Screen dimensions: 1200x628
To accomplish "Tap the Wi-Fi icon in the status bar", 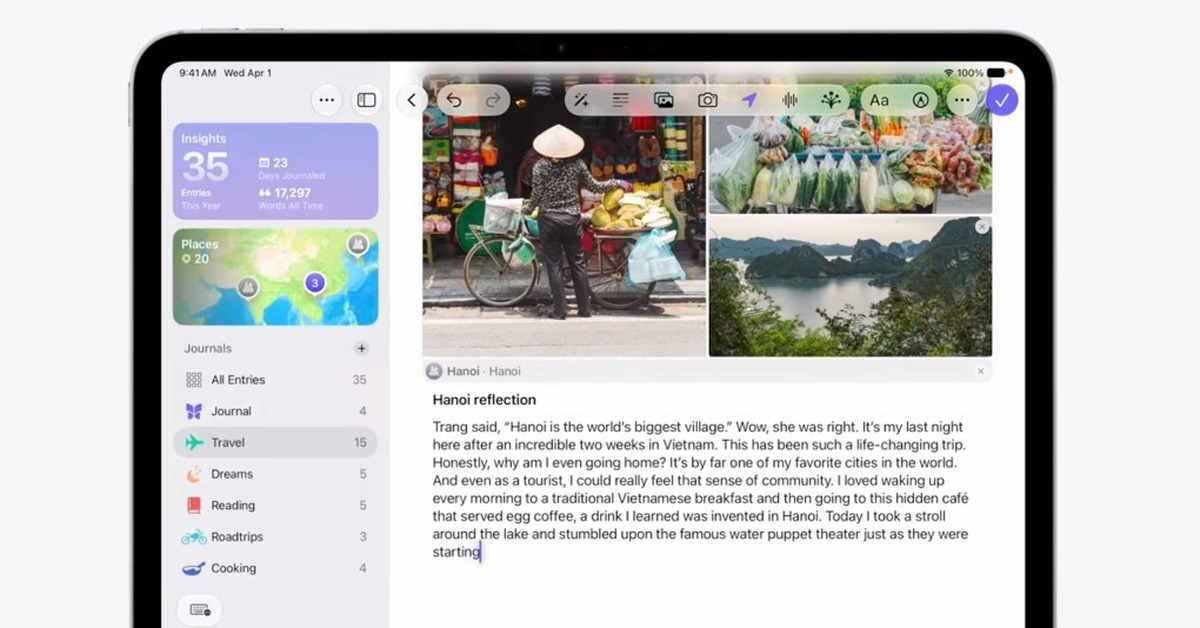I will pos(948,73).
